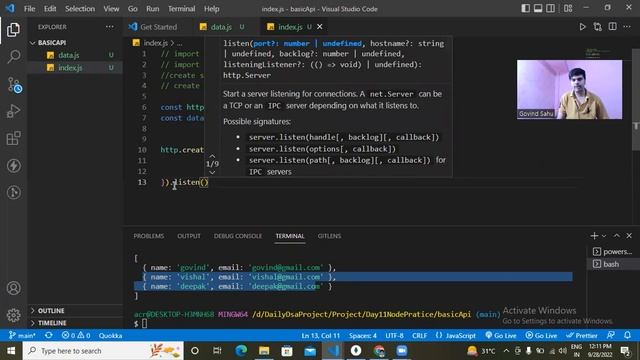Change encoding via UTF-8 status item

tap(394, 336)
